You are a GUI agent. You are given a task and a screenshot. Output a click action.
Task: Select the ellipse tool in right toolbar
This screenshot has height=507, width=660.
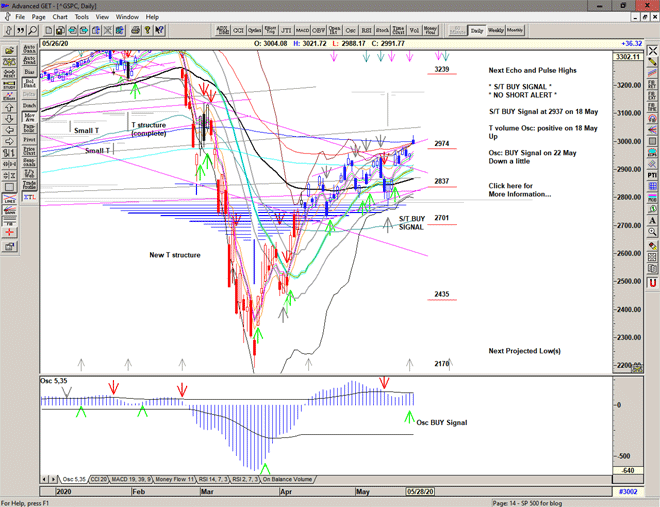(652, 152)
